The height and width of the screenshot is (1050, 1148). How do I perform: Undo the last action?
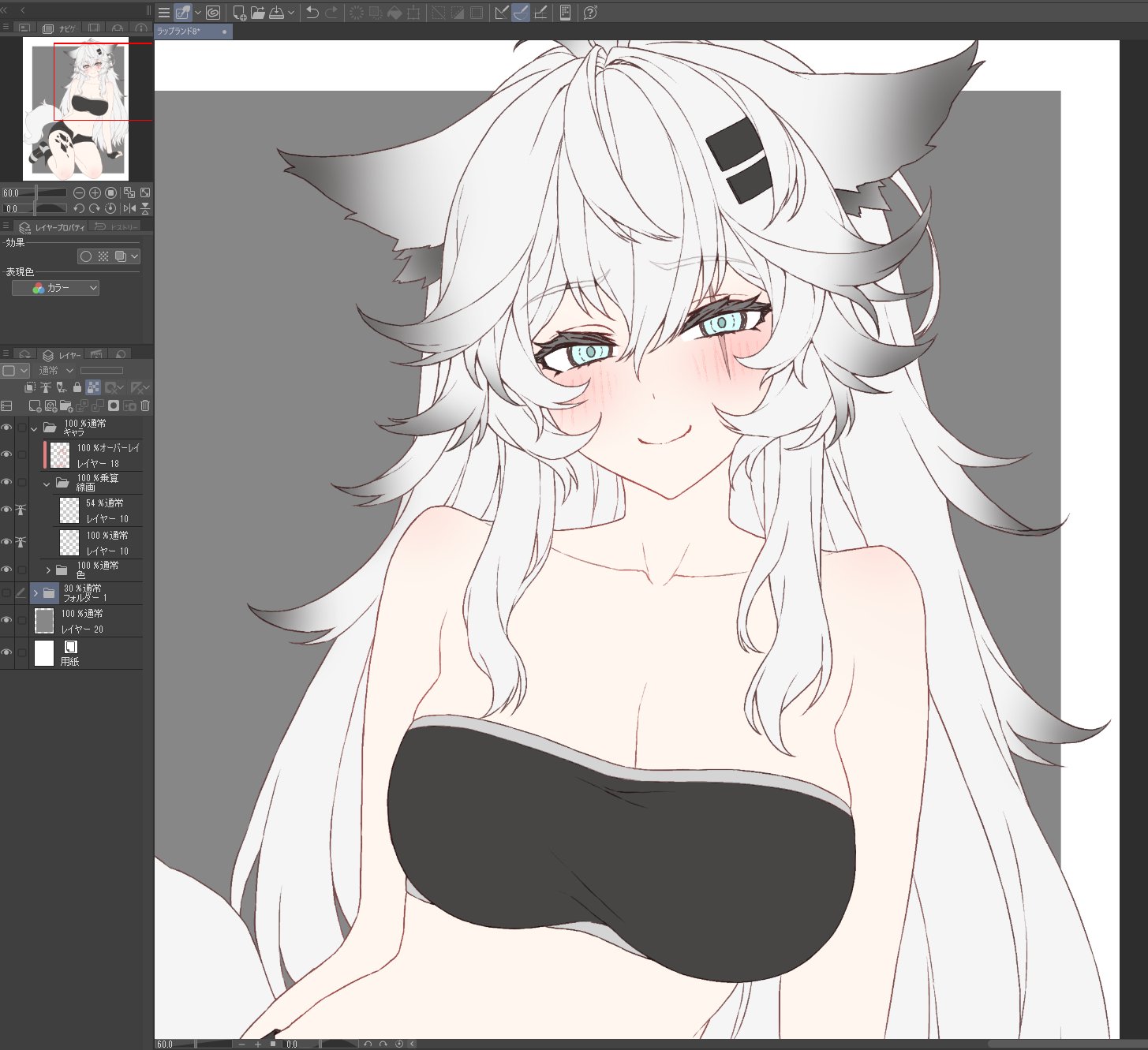pyautogui.click(x=312, y=13)
